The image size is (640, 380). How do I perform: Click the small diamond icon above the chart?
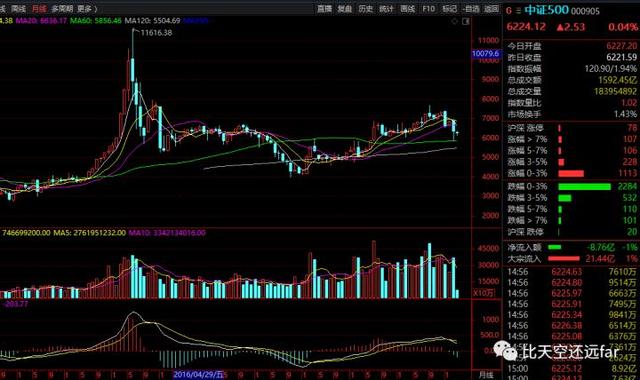pyautogui.click(x=455, y=21)
